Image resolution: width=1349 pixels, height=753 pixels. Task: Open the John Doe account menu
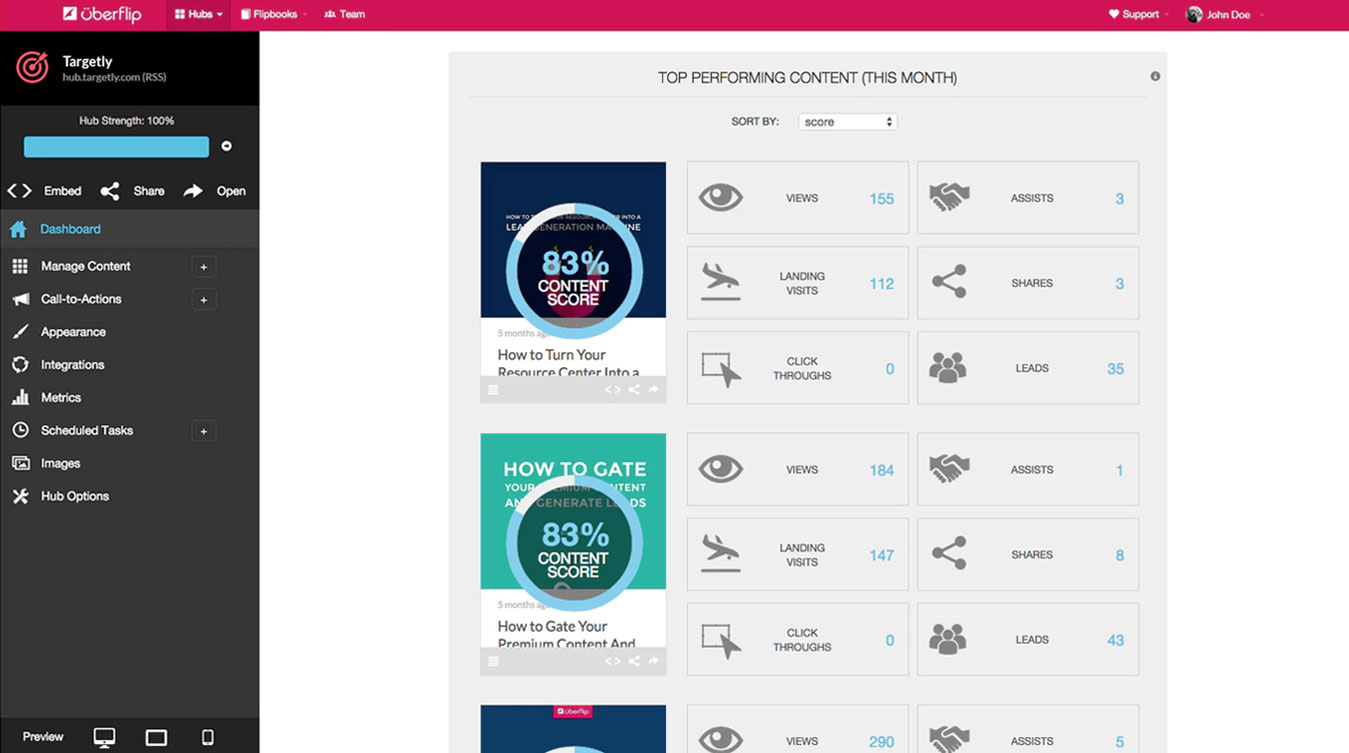click(x=1226, y=15)
